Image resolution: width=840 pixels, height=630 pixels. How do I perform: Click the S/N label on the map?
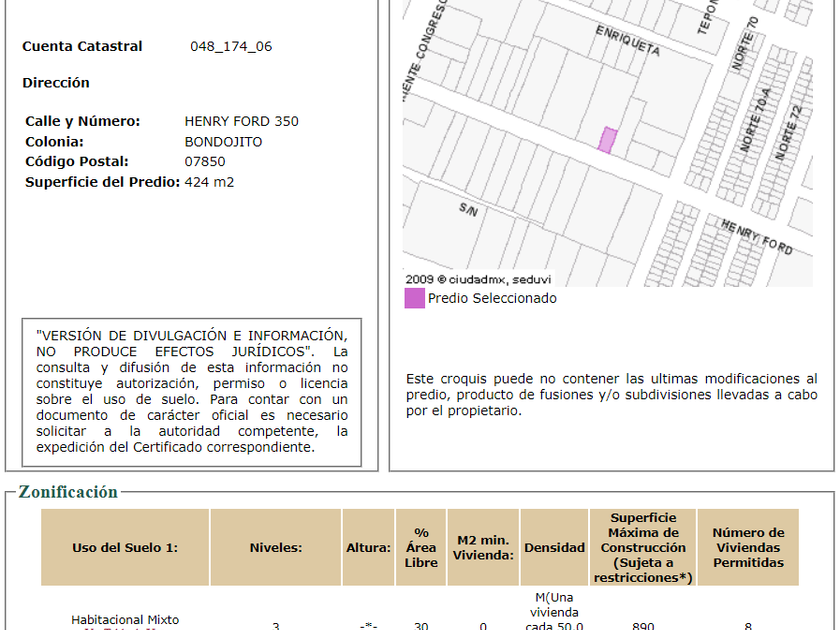[468, 209]
